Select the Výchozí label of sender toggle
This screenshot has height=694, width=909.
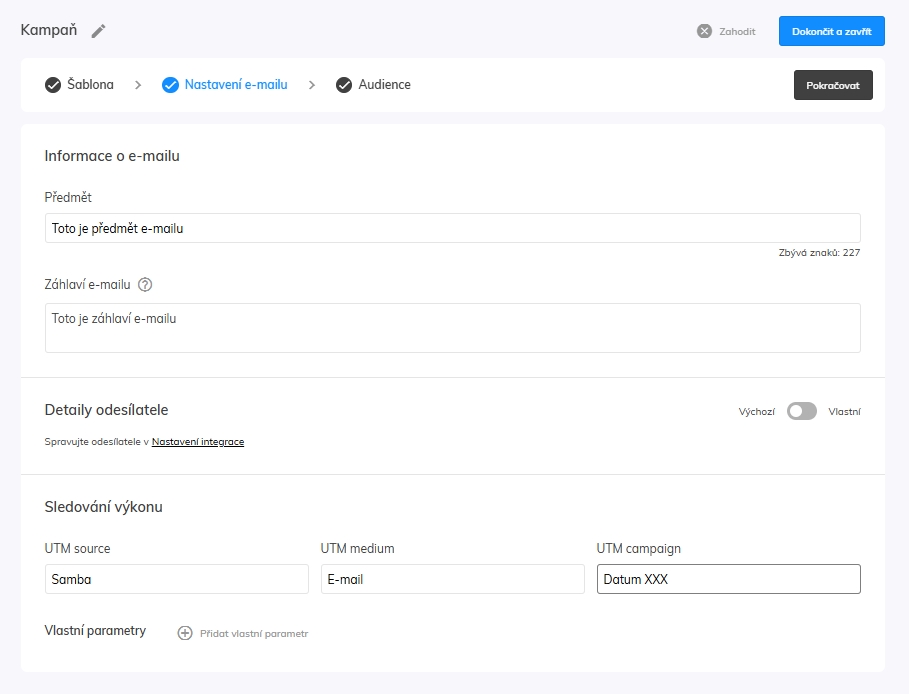point(757,412)
